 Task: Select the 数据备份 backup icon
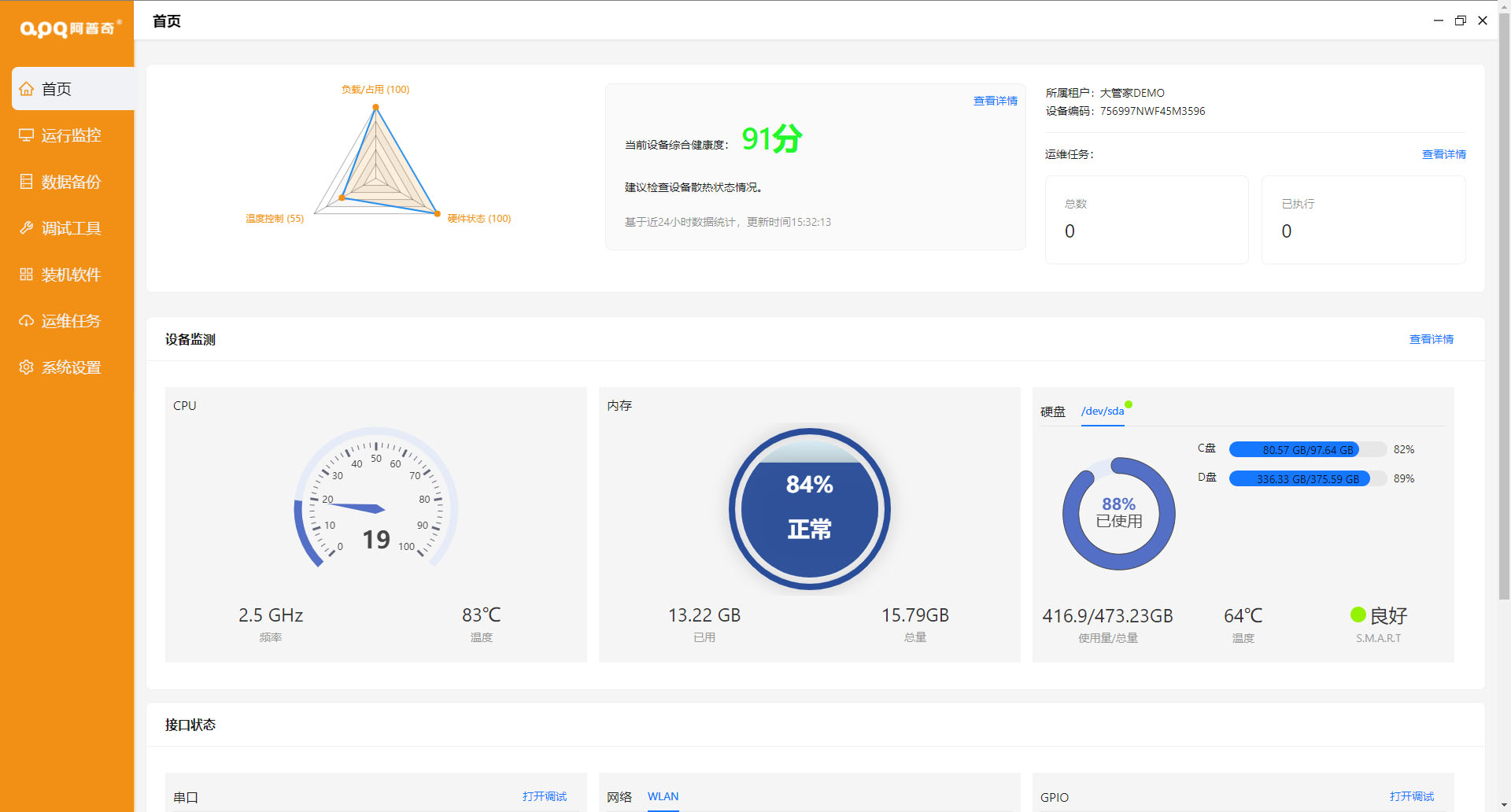27,182
